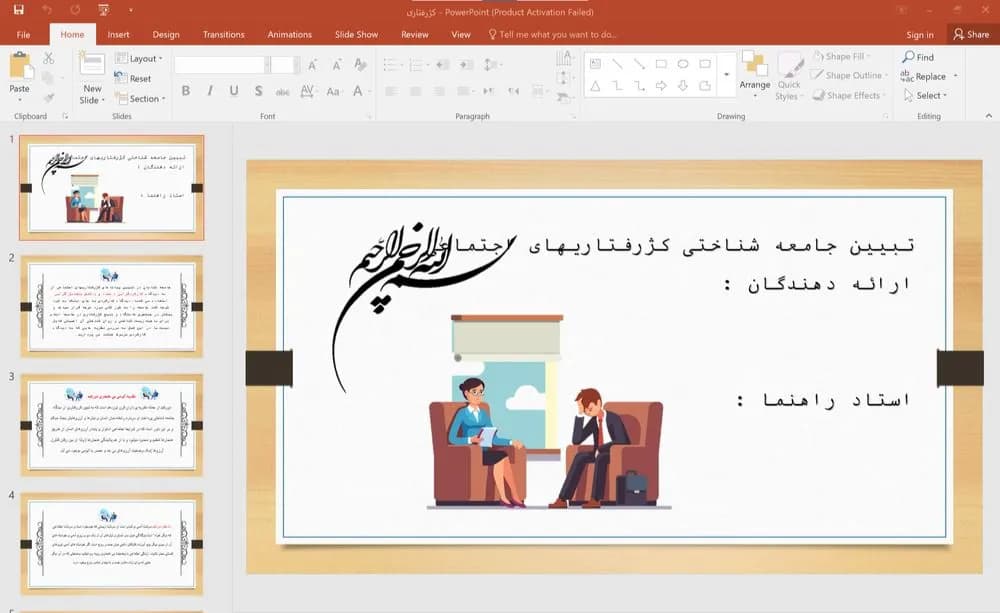Click the Format Painter brush icon
The height and width of the screenshot is (613, 1000).
[48, 97]
